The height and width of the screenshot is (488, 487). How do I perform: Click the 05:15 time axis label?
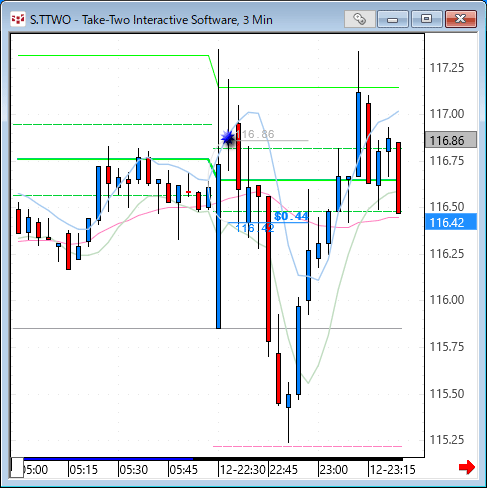84,470
